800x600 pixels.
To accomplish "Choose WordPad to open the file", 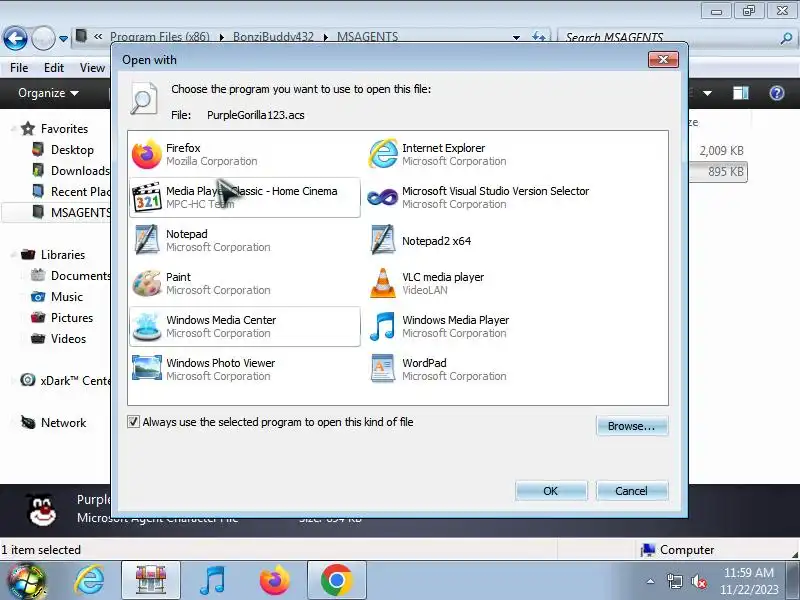I will [x=481, y=369].
